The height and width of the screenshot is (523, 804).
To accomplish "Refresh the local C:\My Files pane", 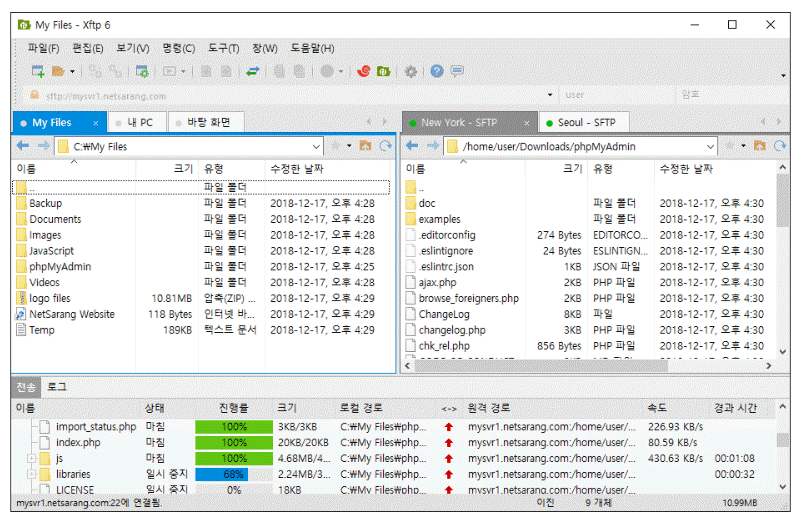I will click(385, 146).
